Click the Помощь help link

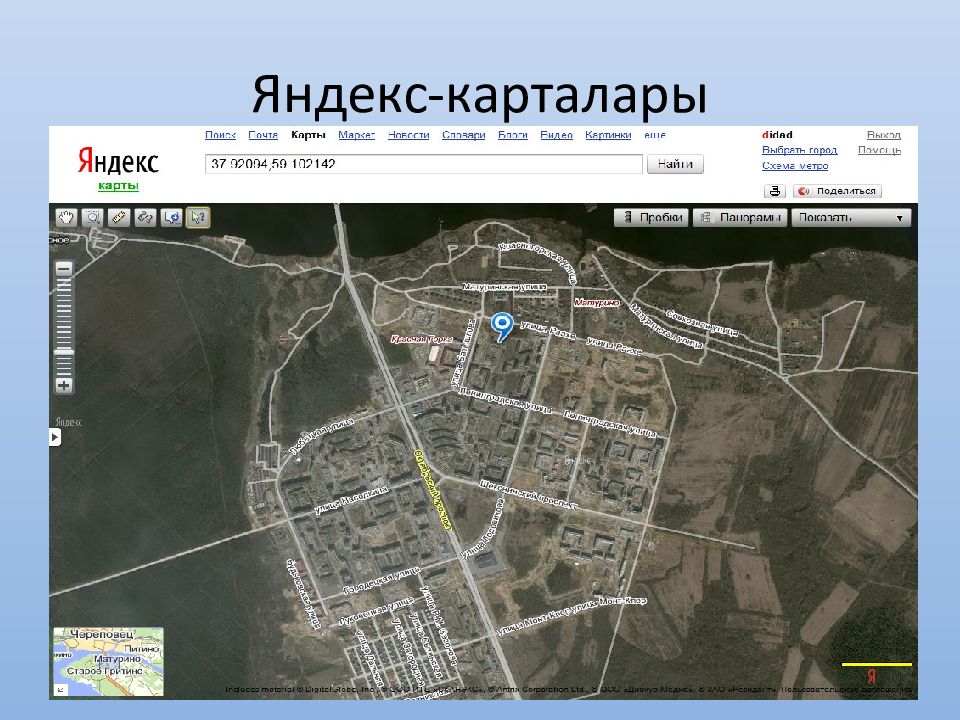click(x=879, y=150)
